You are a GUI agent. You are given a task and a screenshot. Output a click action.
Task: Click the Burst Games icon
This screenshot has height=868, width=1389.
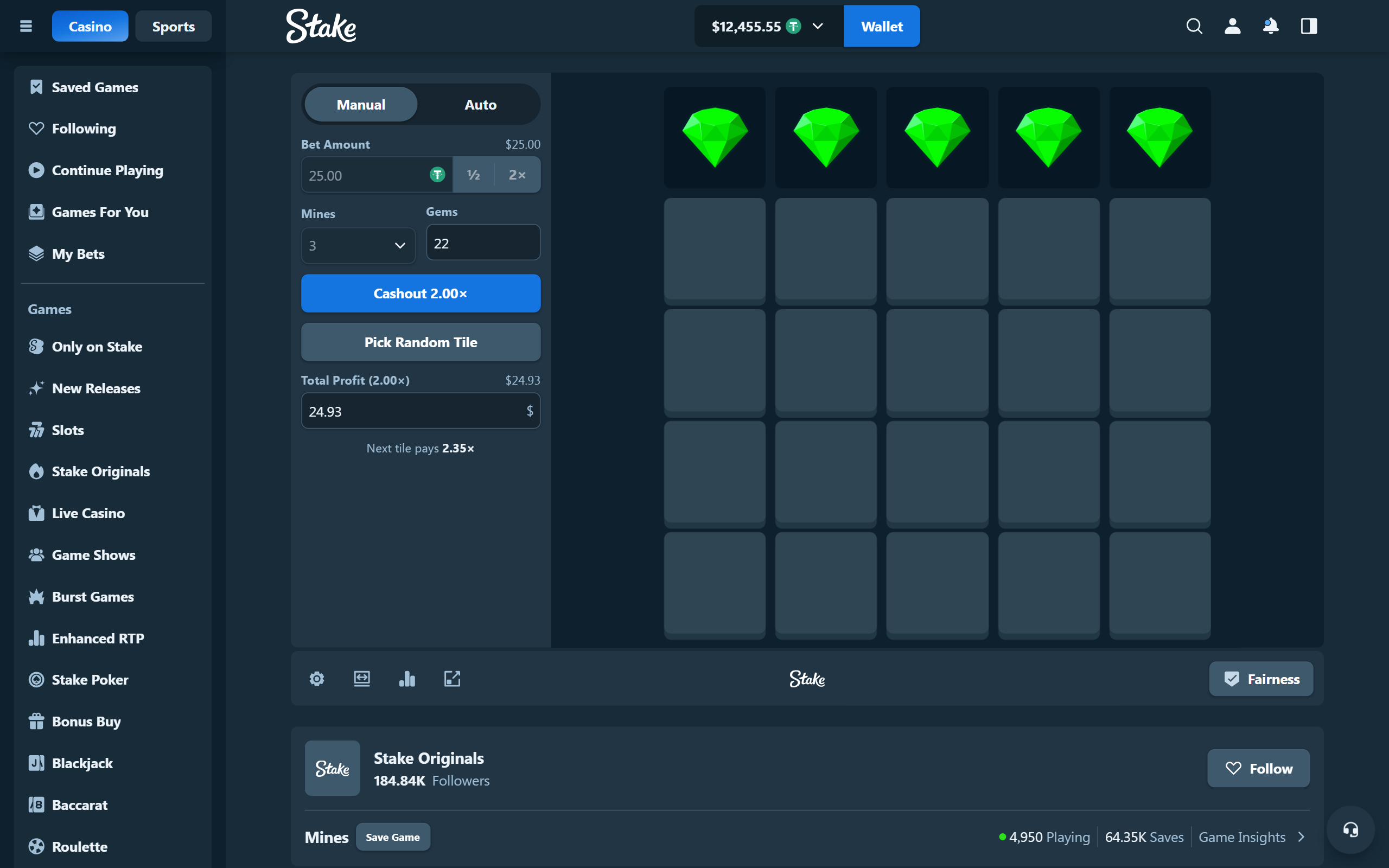(x=36, y=596)
